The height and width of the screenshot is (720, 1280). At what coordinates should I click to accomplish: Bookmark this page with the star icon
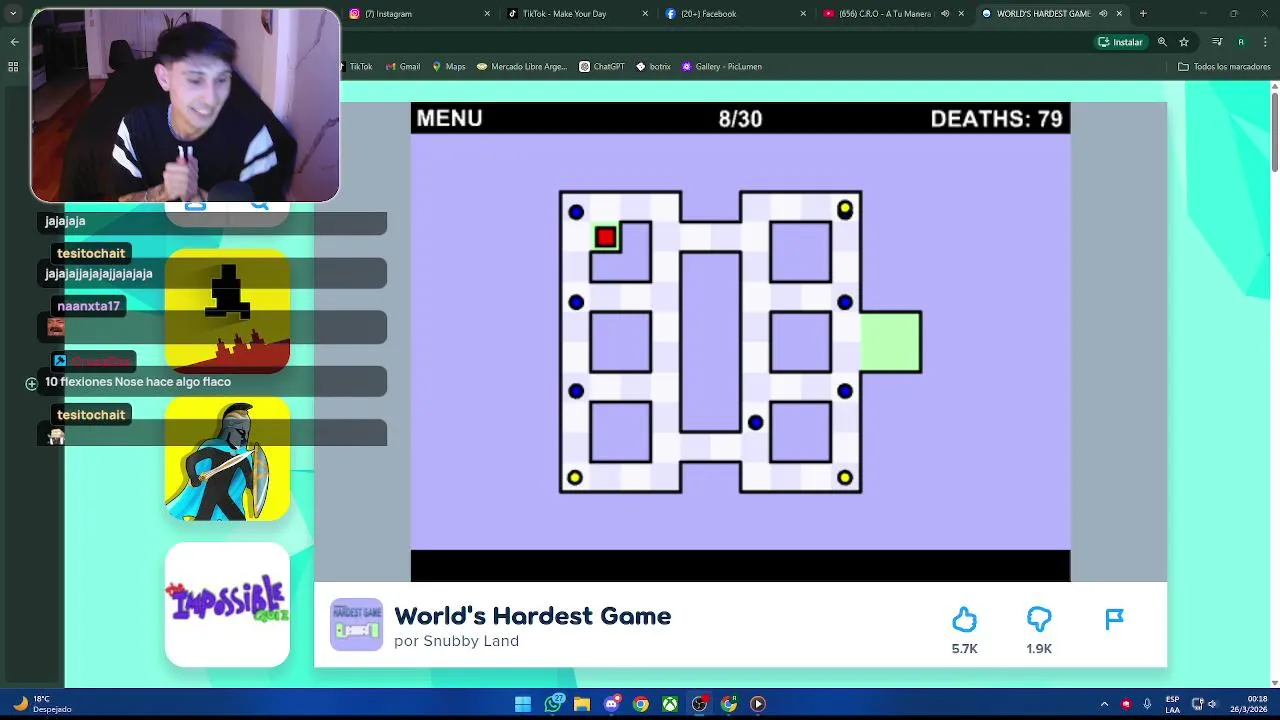(x=1184, y=42)
